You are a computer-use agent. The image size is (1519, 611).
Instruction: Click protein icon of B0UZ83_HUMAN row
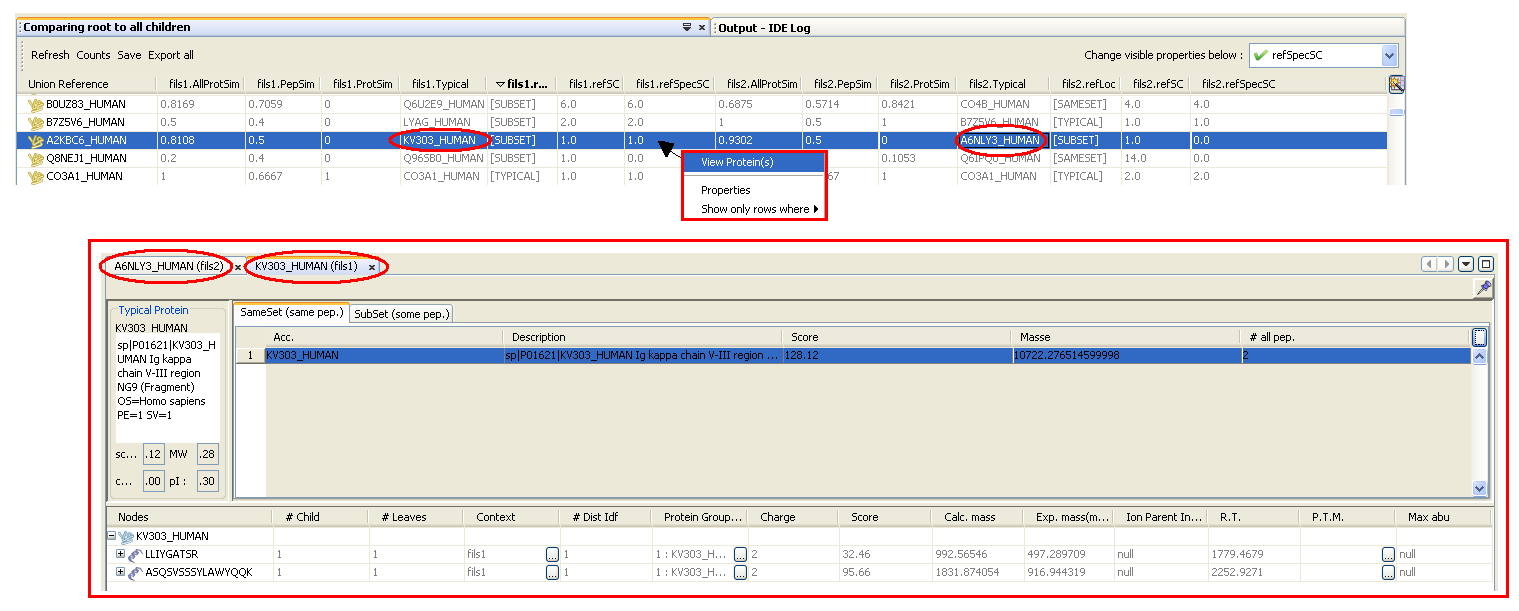[36, 104]
